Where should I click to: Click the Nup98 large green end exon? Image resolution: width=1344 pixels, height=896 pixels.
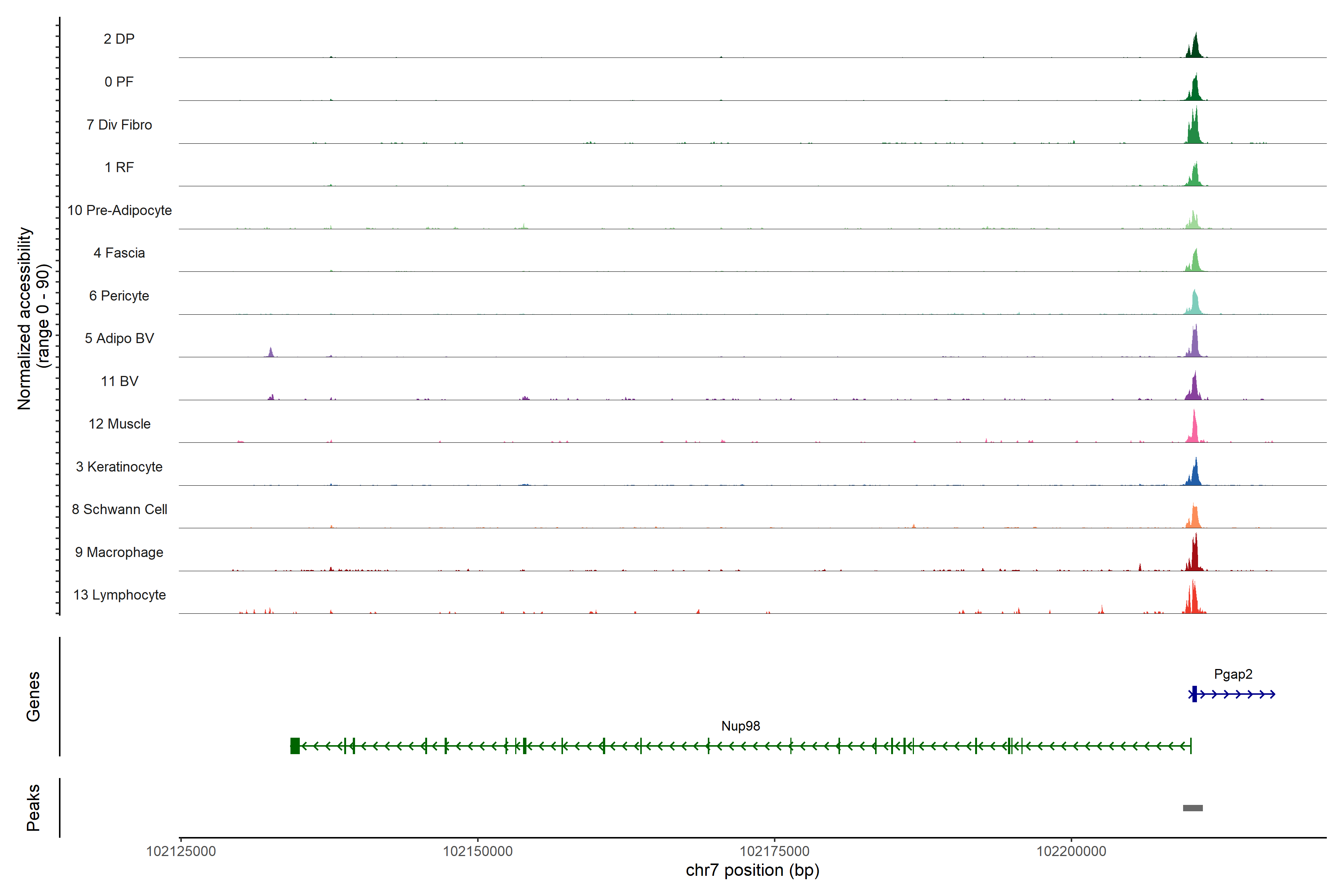295,746
